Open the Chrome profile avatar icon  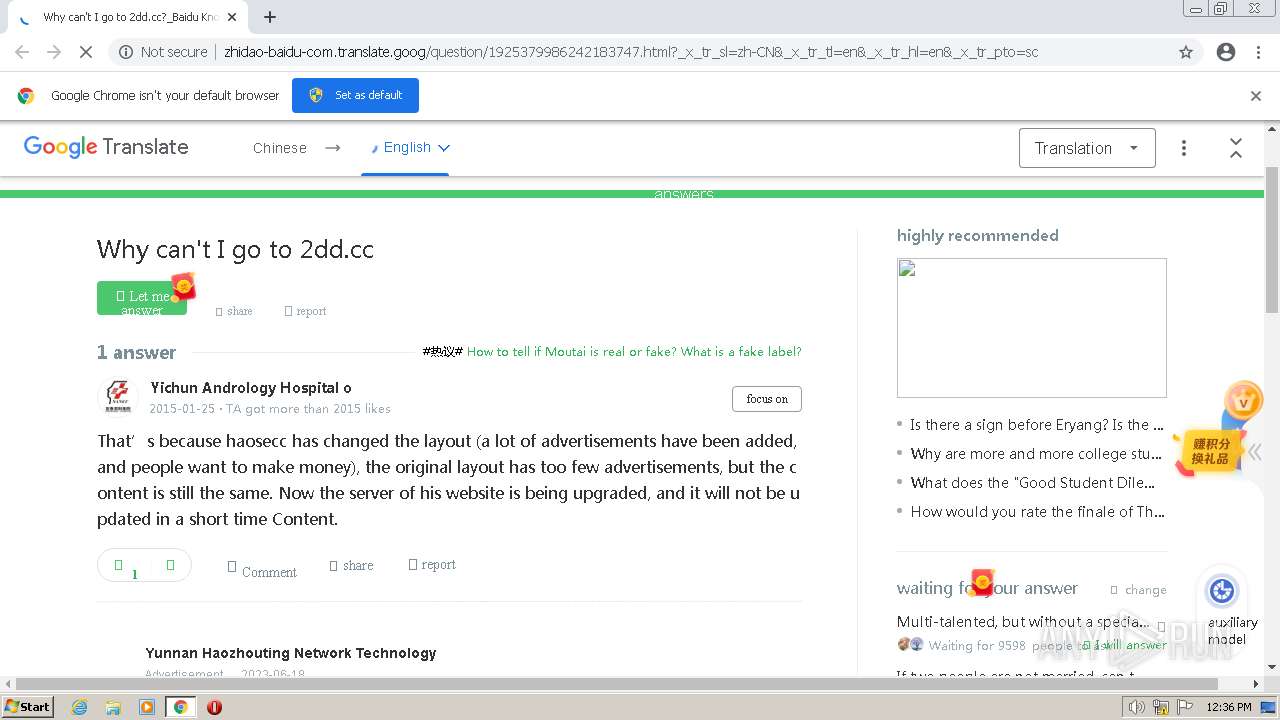pyautogui.click(x=1226, y=52)
